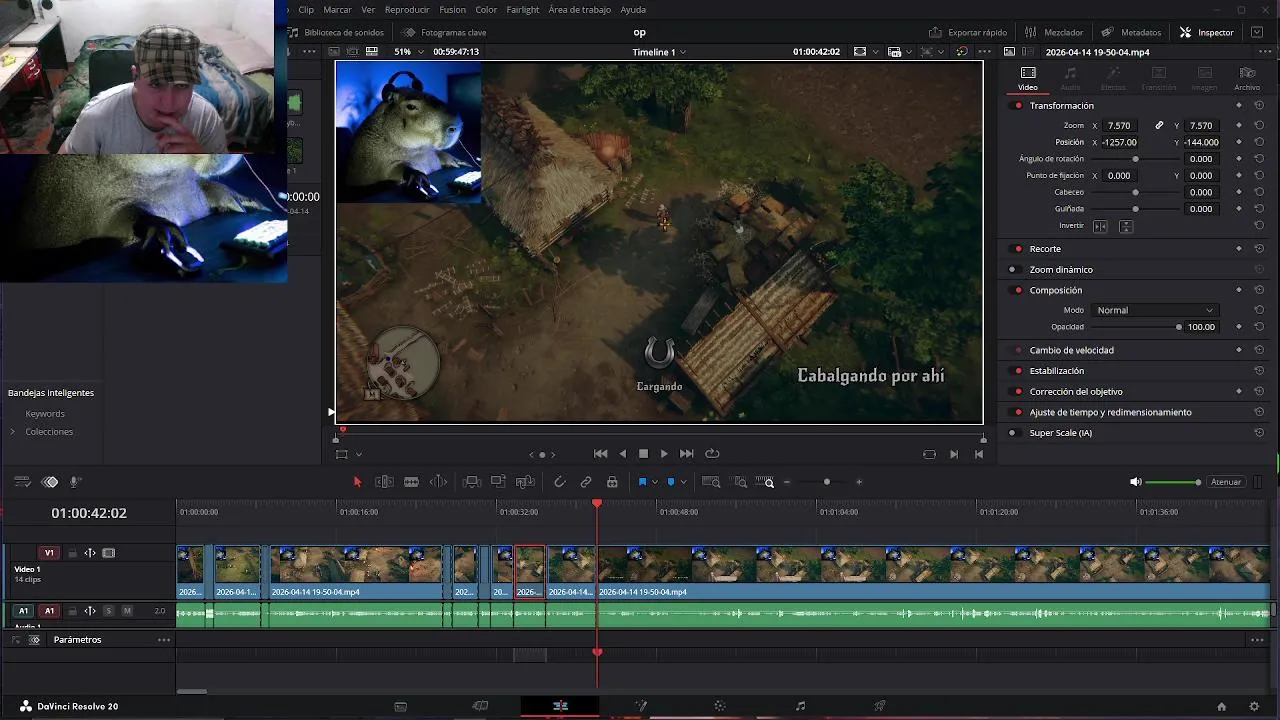Open the Área de trabajo menu
The image size is (1280, 720).
[579, 9]
